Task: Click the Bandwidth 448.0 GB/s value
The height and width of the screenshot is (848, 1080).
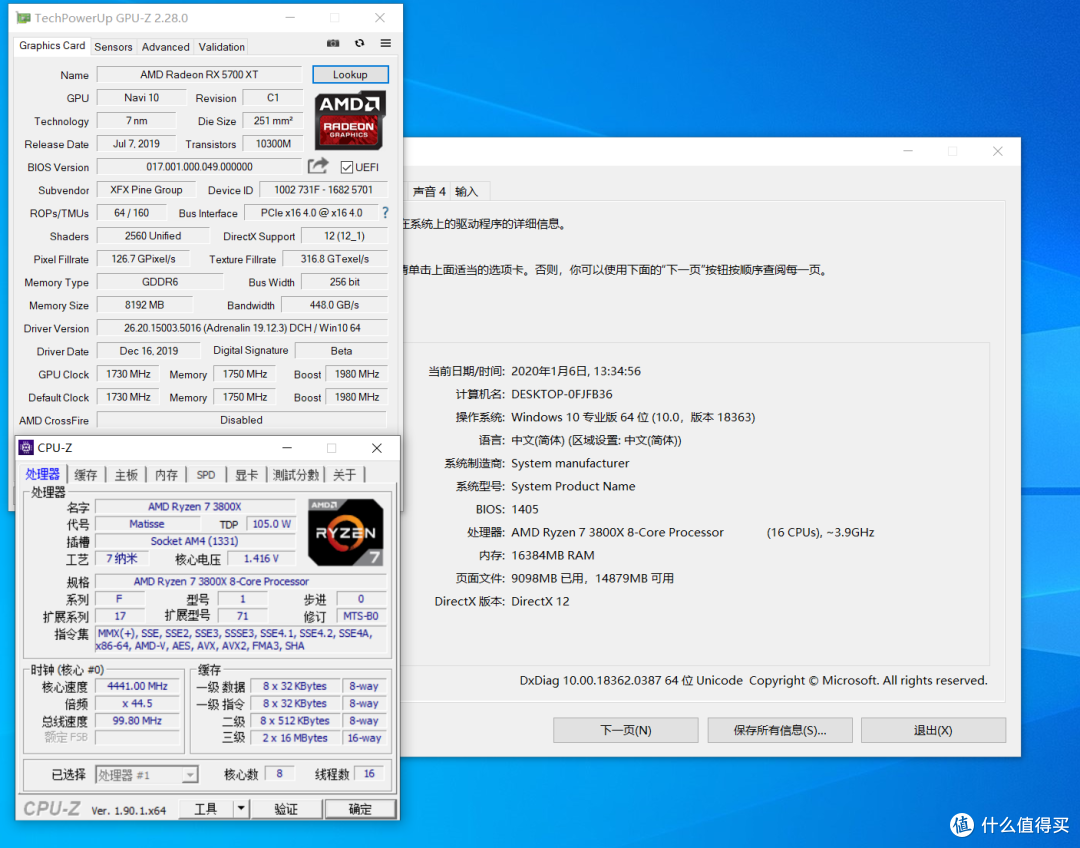Action: 334,304
